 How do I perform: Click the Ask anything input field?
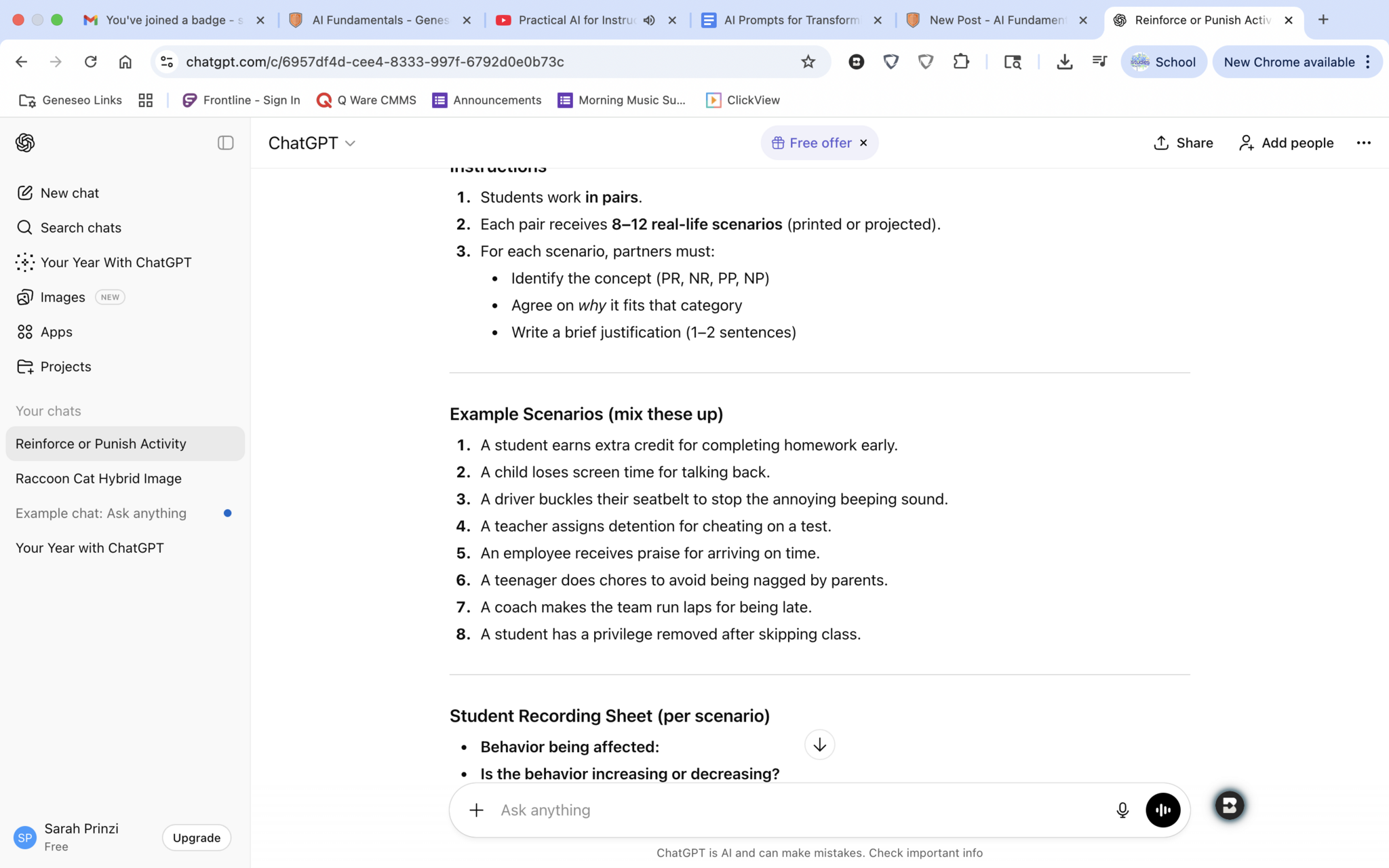tap(800, 810)
